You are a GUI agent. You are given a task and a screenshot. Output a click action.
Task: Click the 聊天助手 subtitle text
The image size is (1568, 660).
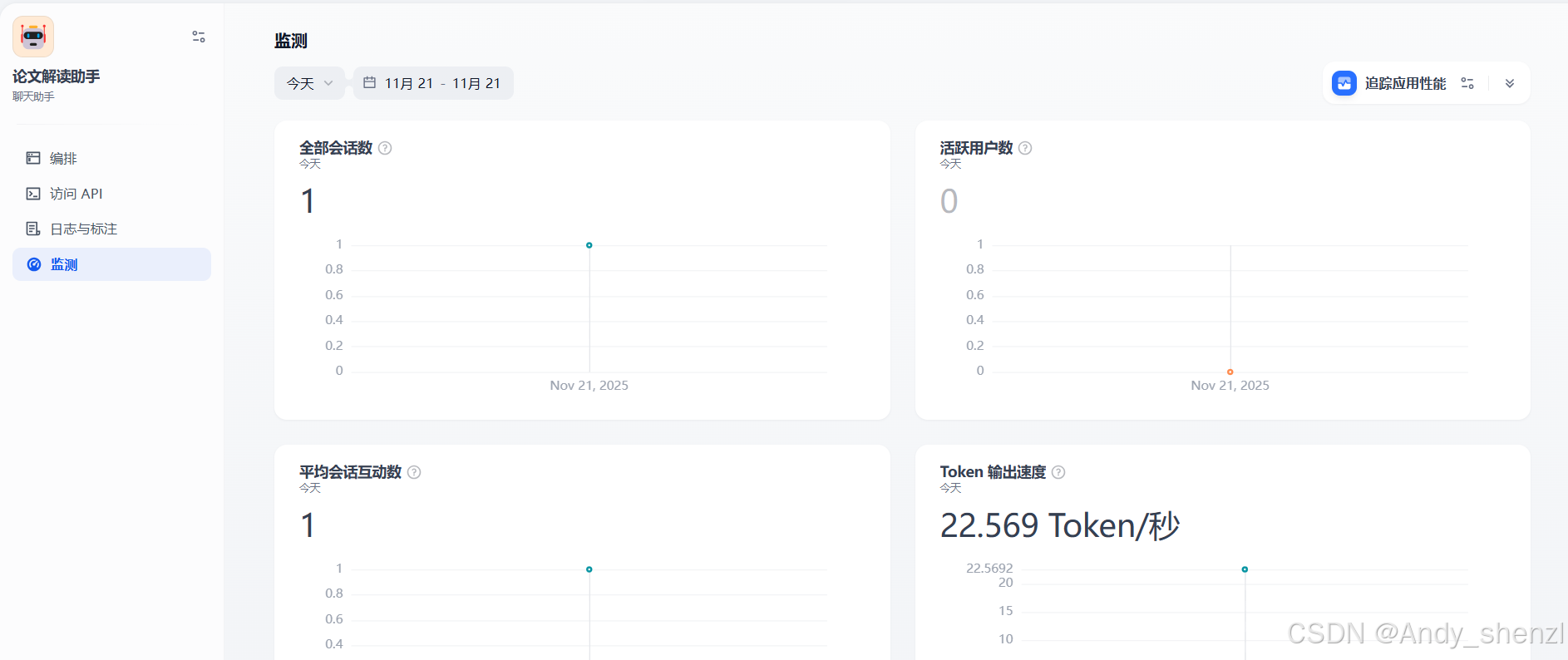click(x=33, y=96)
